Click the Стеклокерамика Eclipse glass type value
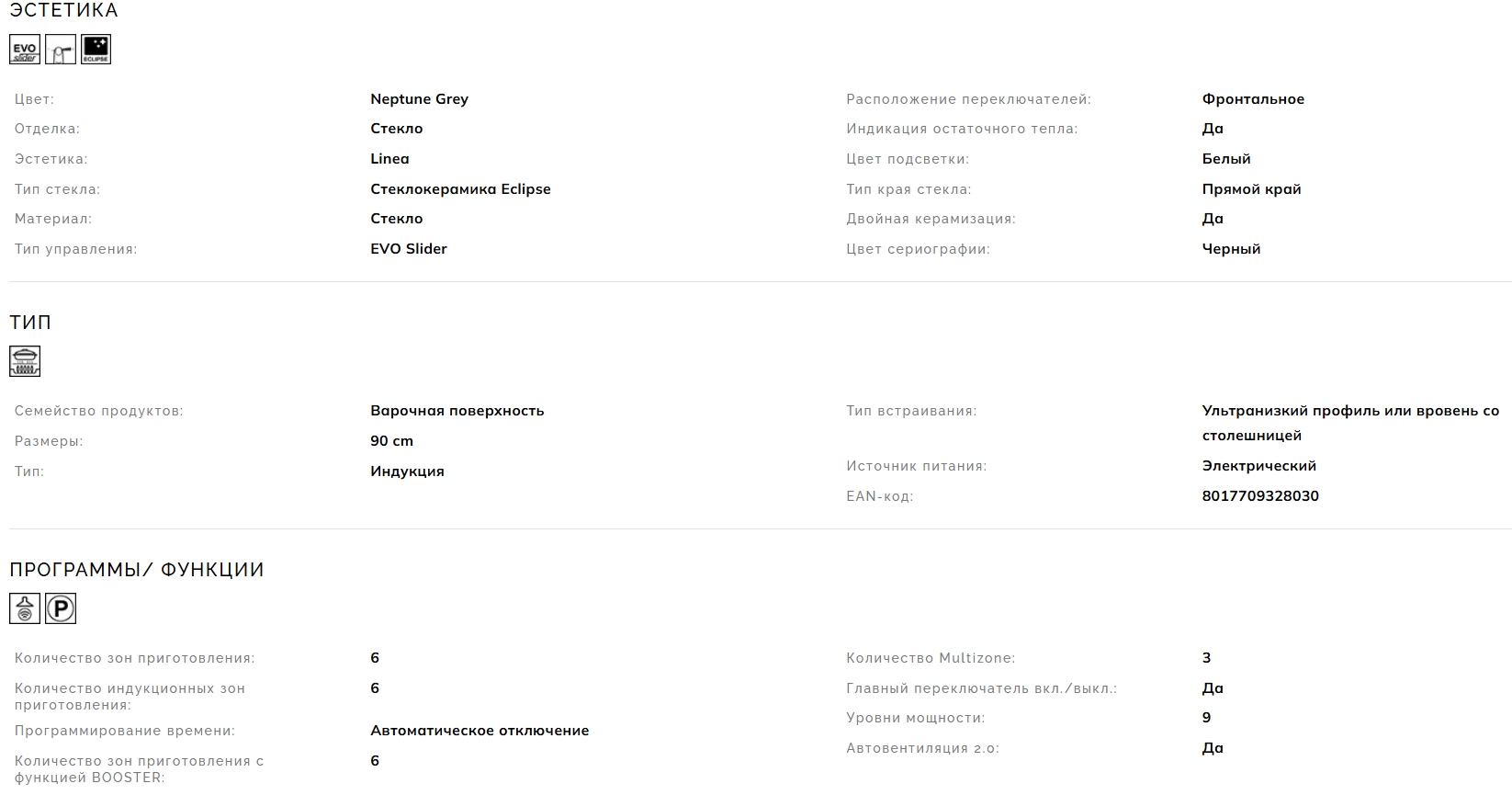The height and width of the screenshot is (795, 1512). (x=460, y=189)
